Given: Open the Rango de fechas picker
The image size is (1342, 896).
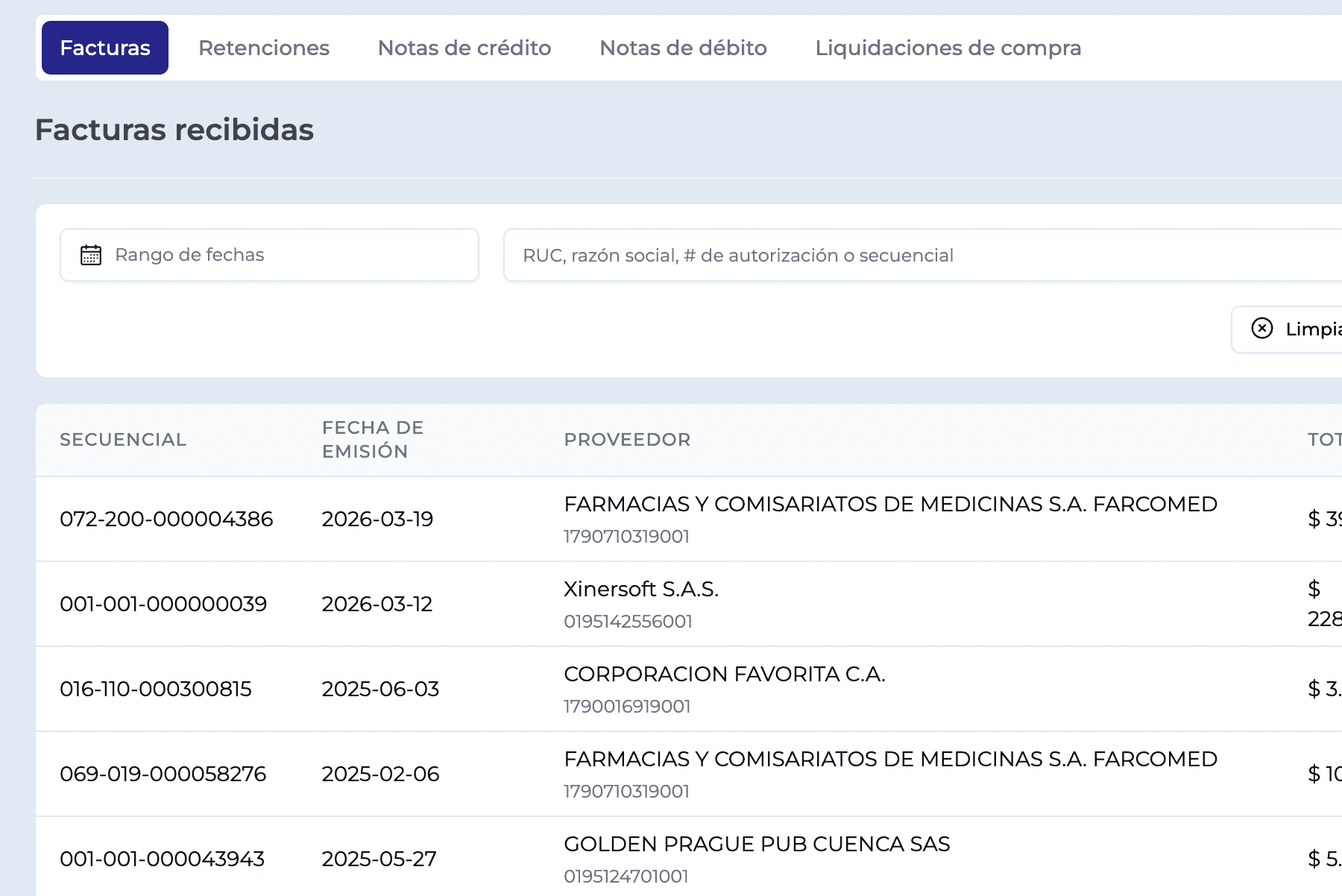Looking at the screenshot, I should (269, 255).
